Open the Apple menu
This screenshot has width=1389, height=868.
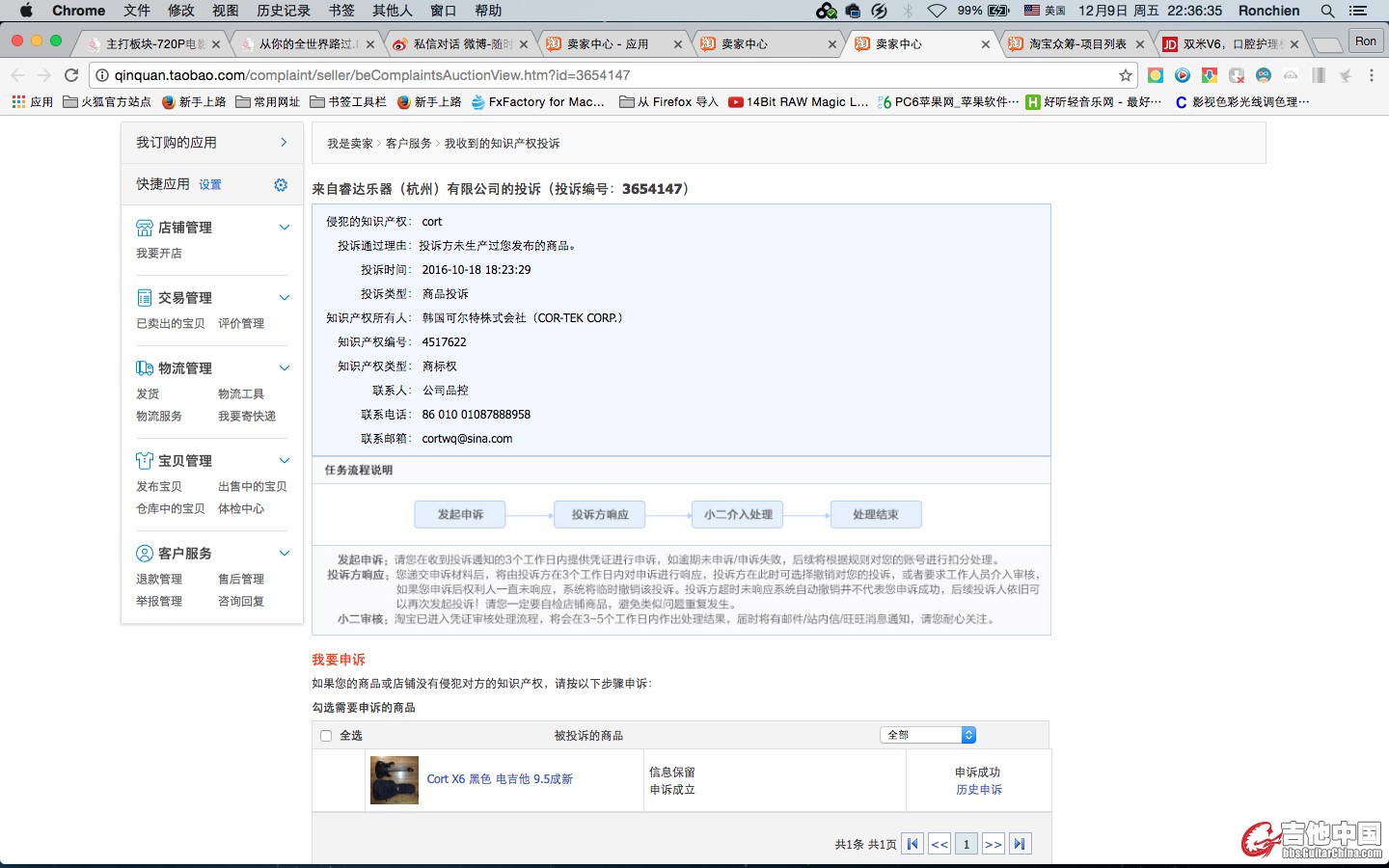26,11
